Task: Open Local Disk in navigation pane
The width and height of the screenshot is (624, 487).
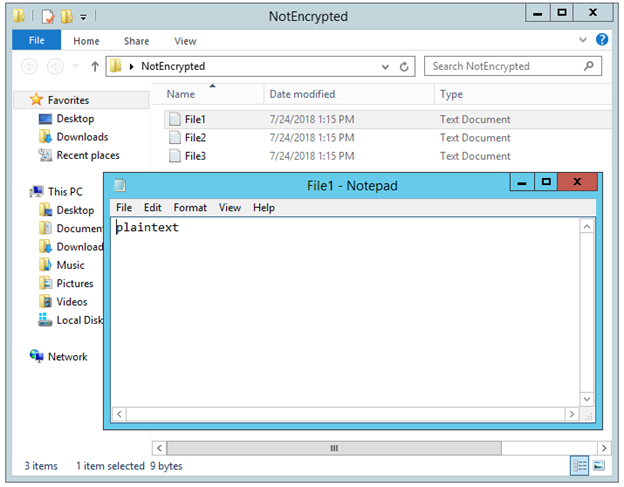Action: pyautogui.click(x=80, y=320)
